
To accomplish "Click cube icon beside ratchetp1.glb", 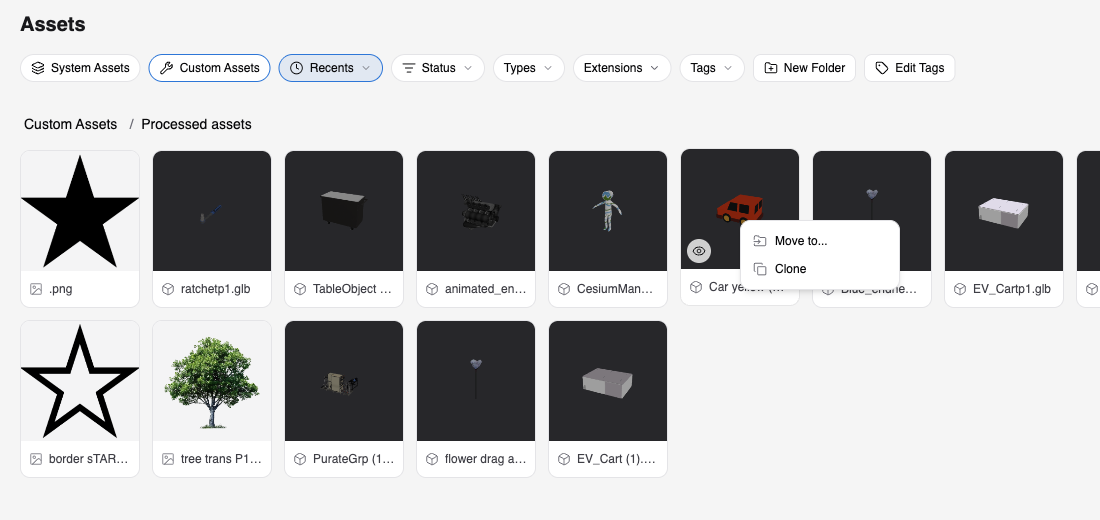I will tap(168, 289).
